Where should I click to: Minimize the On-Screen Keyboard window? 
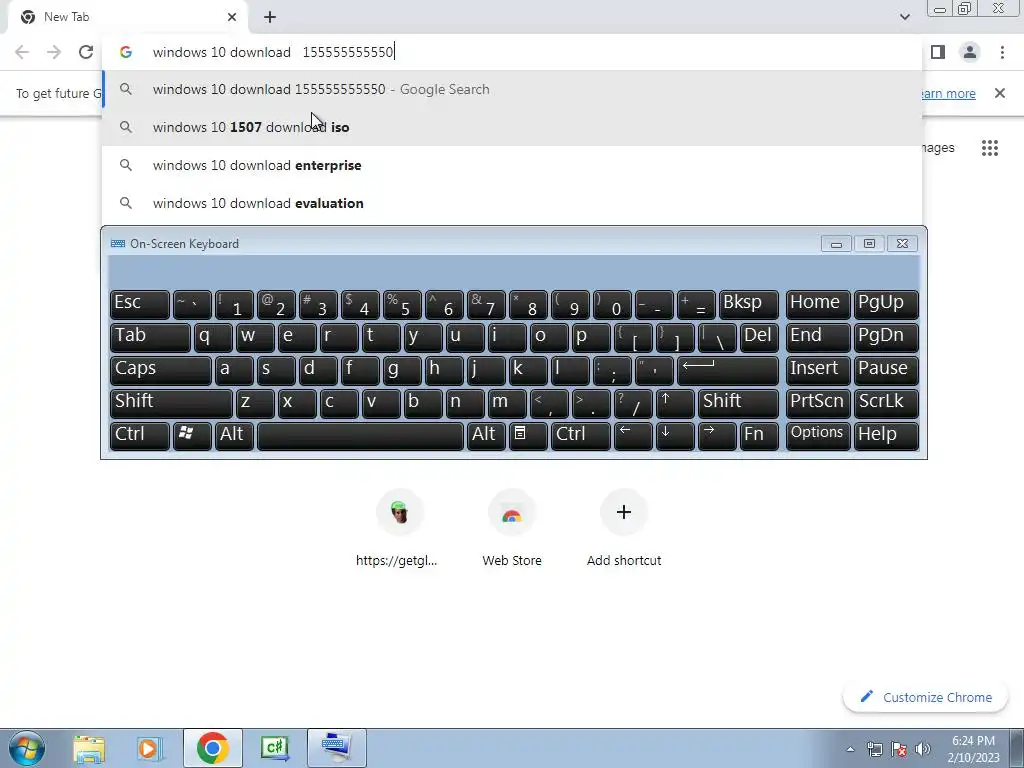pyautogui.click(x=836, y=244)
